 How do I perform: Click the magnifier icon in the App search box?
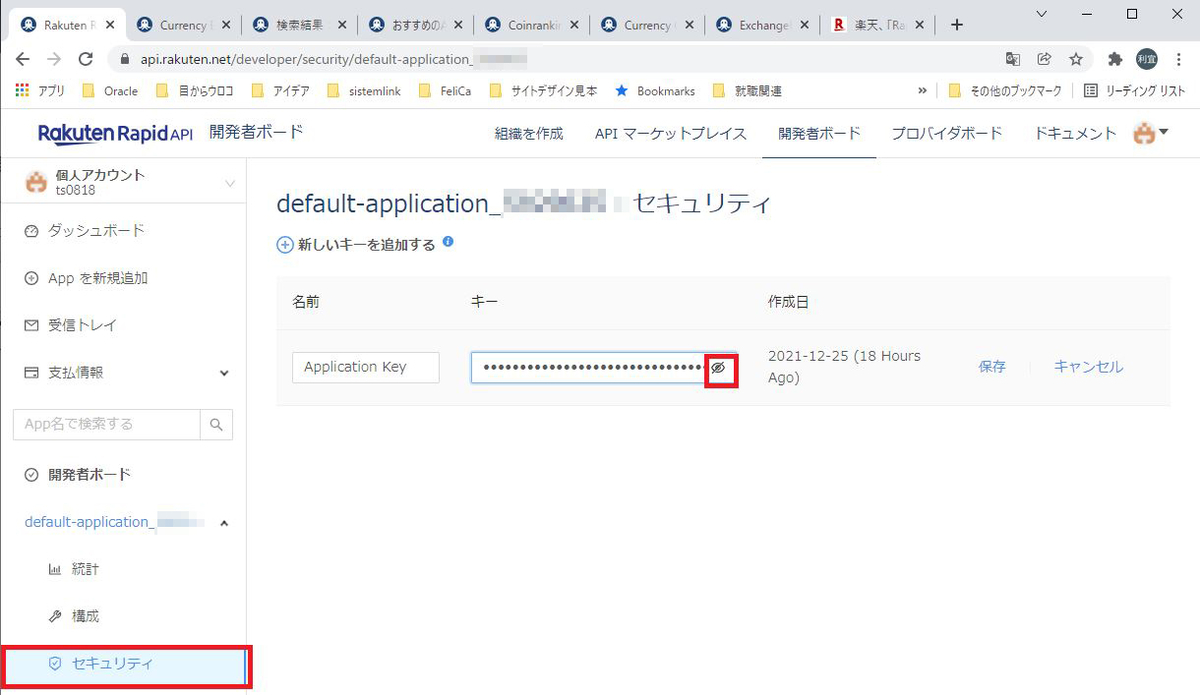[x=216, y=424]
